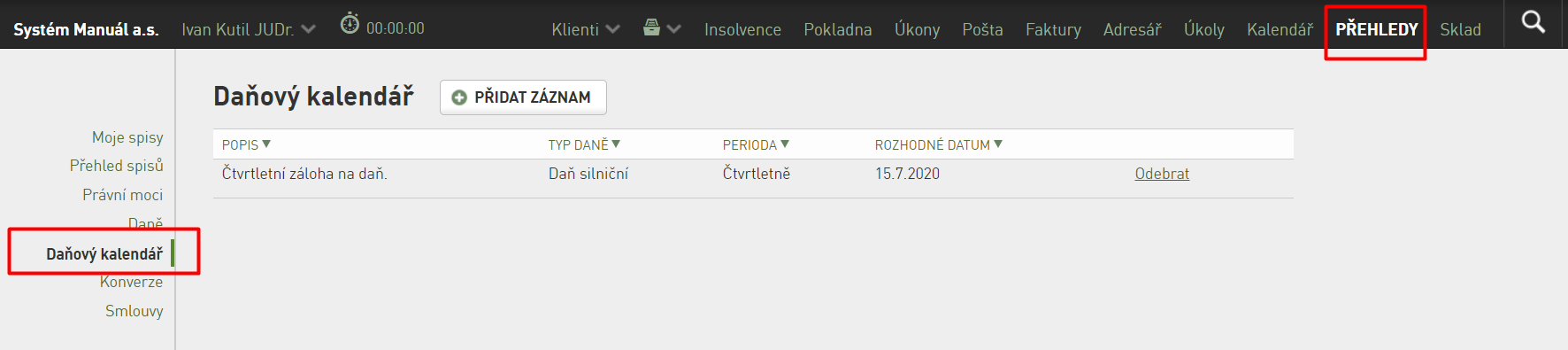Go to the Faktury section
This screenshot has height=350, width=1568.
pos(1053,29)
